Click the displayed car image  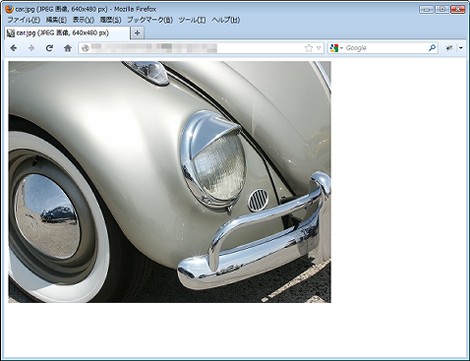pos(170,182)
